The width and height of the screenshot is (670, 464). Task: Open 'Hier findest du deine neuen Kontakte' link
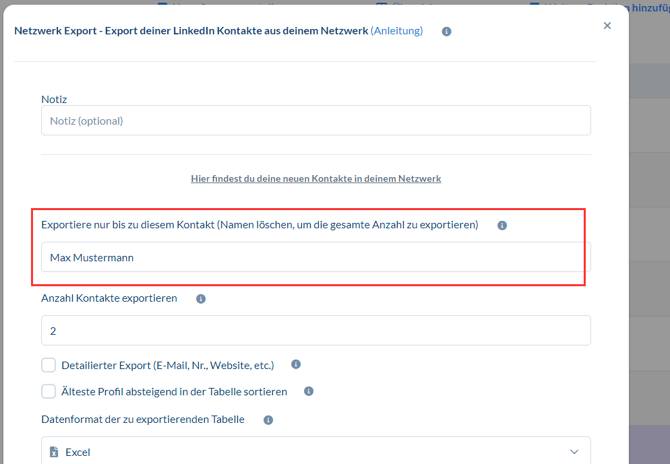pos(316,178)
